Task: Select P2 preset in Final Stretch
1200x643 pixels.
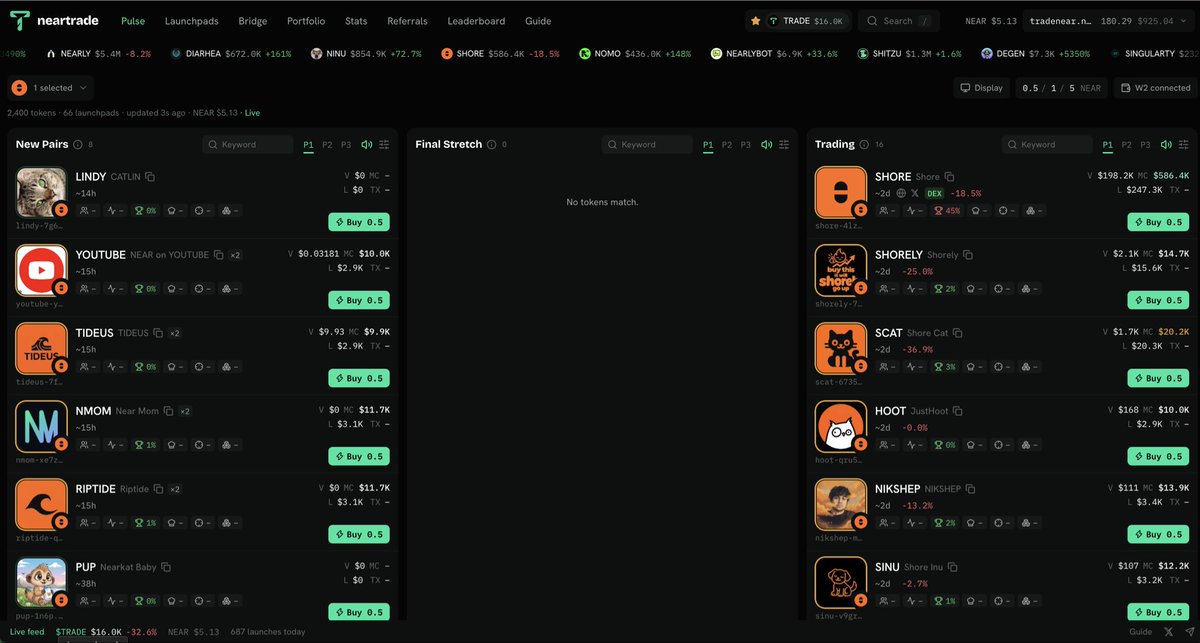Action: point(727,145)
